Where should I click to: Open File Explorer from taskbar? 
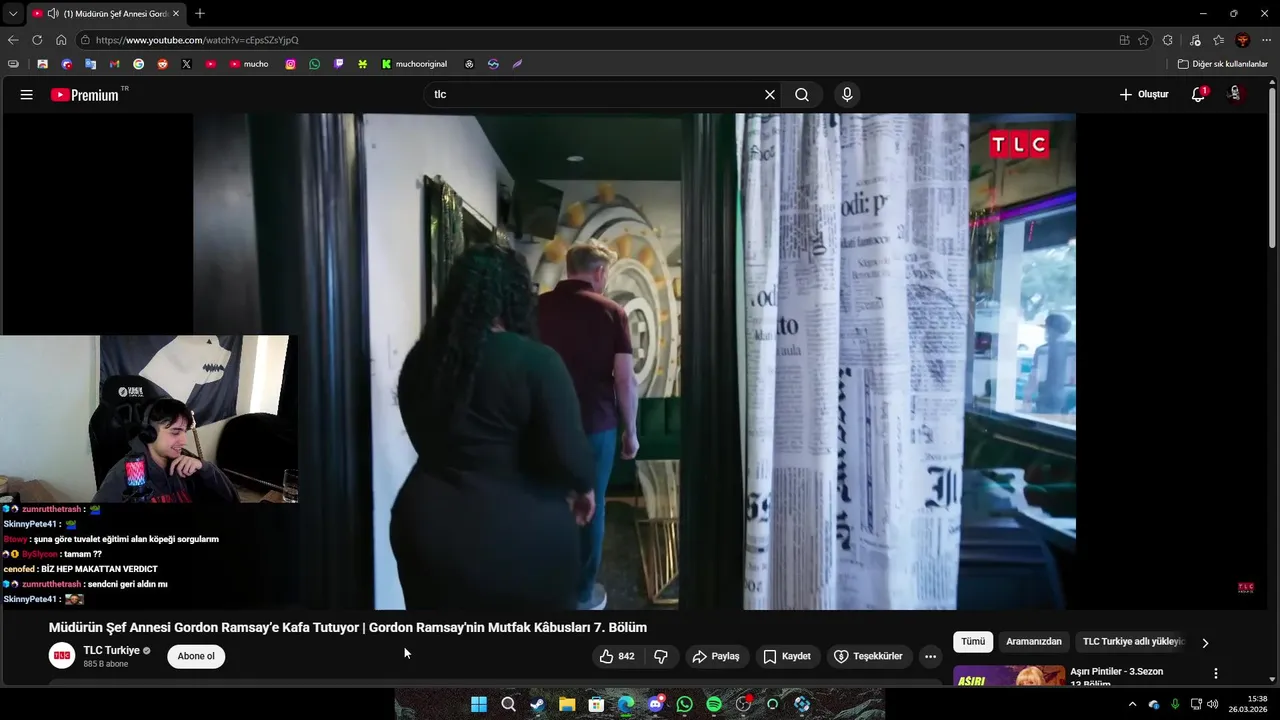(x=567, y=704)
